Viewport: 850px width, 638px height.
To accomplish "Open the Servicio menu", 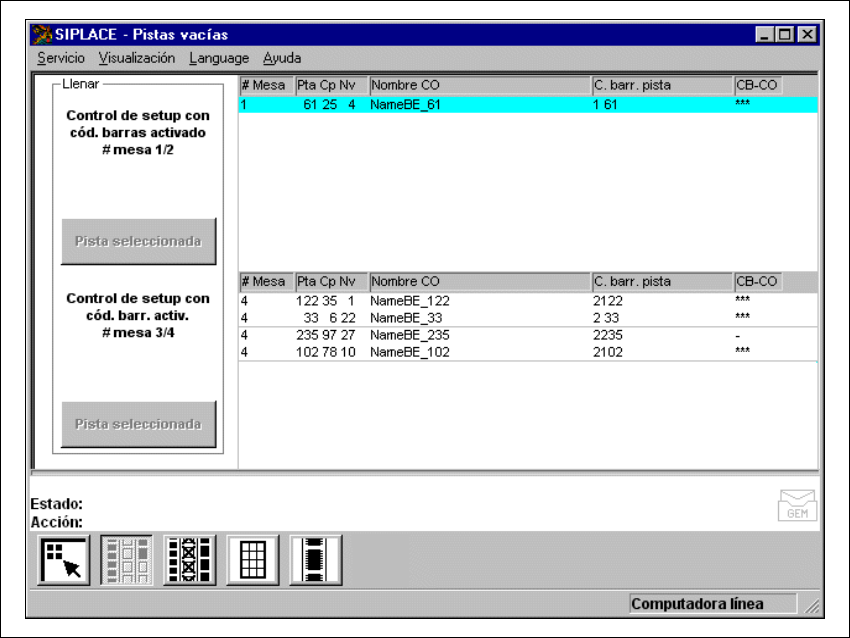I will (61, 58).
